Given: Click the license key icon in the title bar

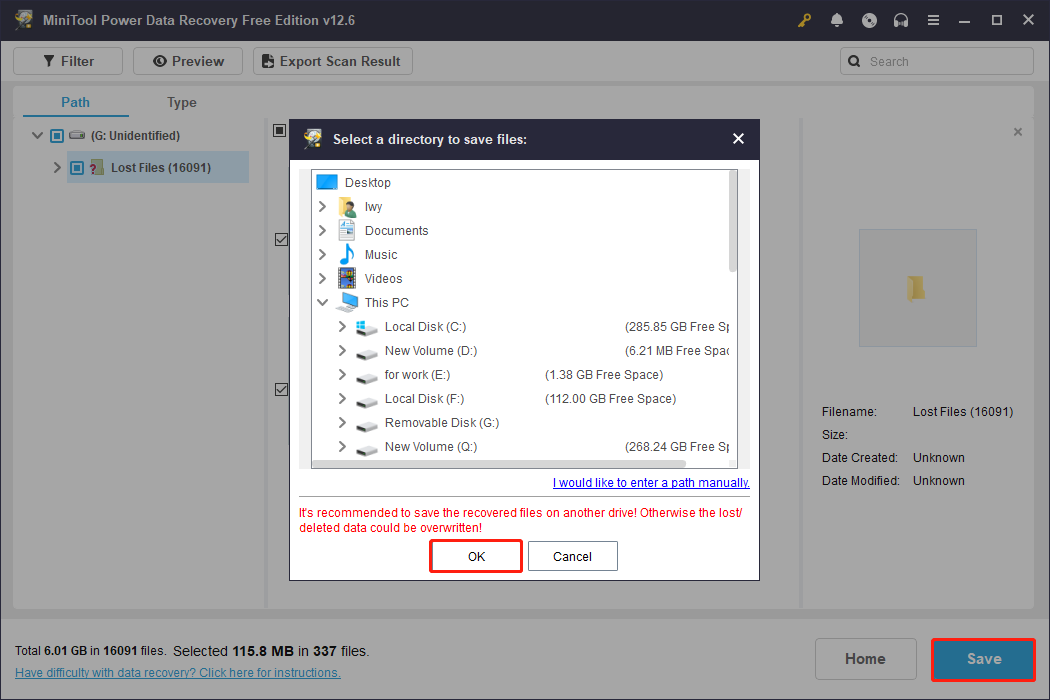Looking at the screenshot, I should [x=804, y=19].
